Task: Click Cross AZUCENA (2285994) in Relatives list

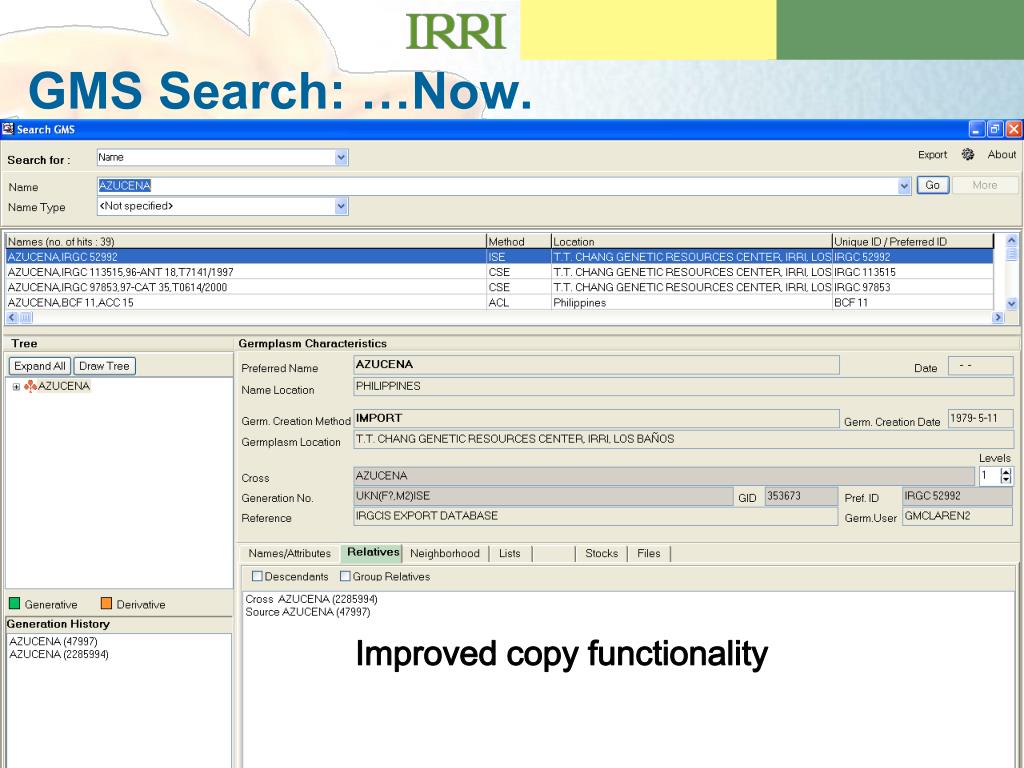Action: 312,599
